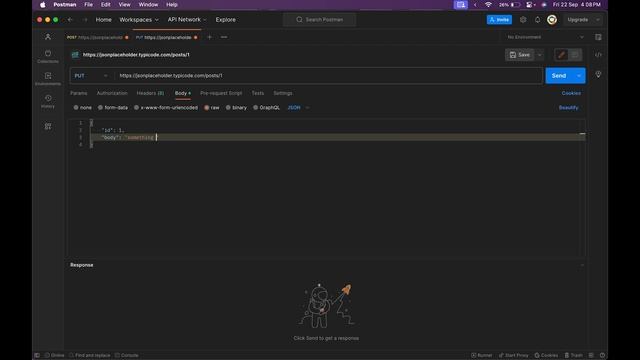This screenshot has width=640, height=360.
Task: Navigate forward with the right arrow
Action: click(x=84, y=20)
